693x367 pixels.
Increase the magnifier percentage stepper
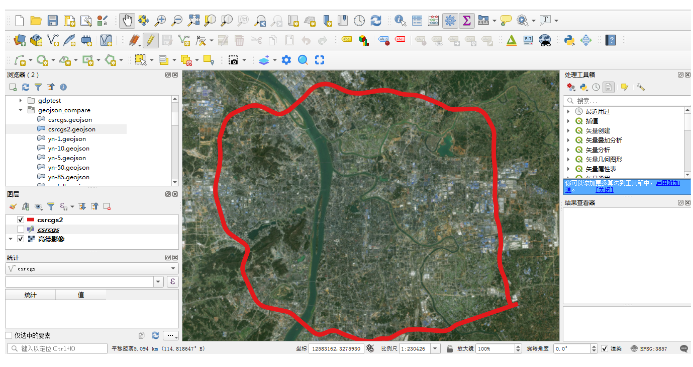518,346
